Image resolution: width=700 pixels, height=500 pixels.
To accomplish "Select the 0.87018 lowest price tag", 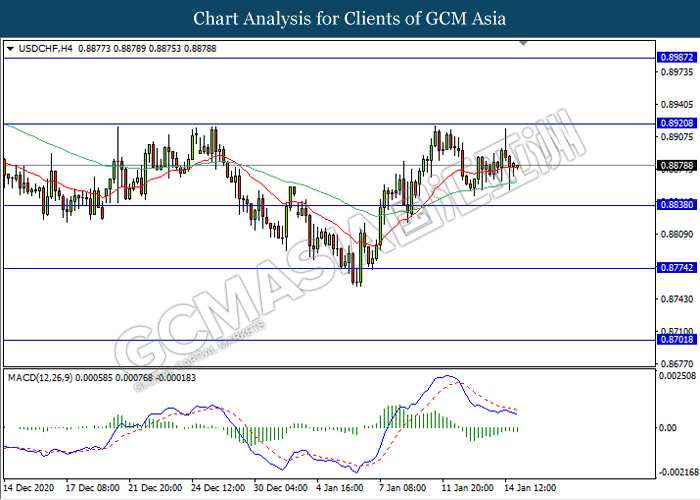I will point(675,340).
